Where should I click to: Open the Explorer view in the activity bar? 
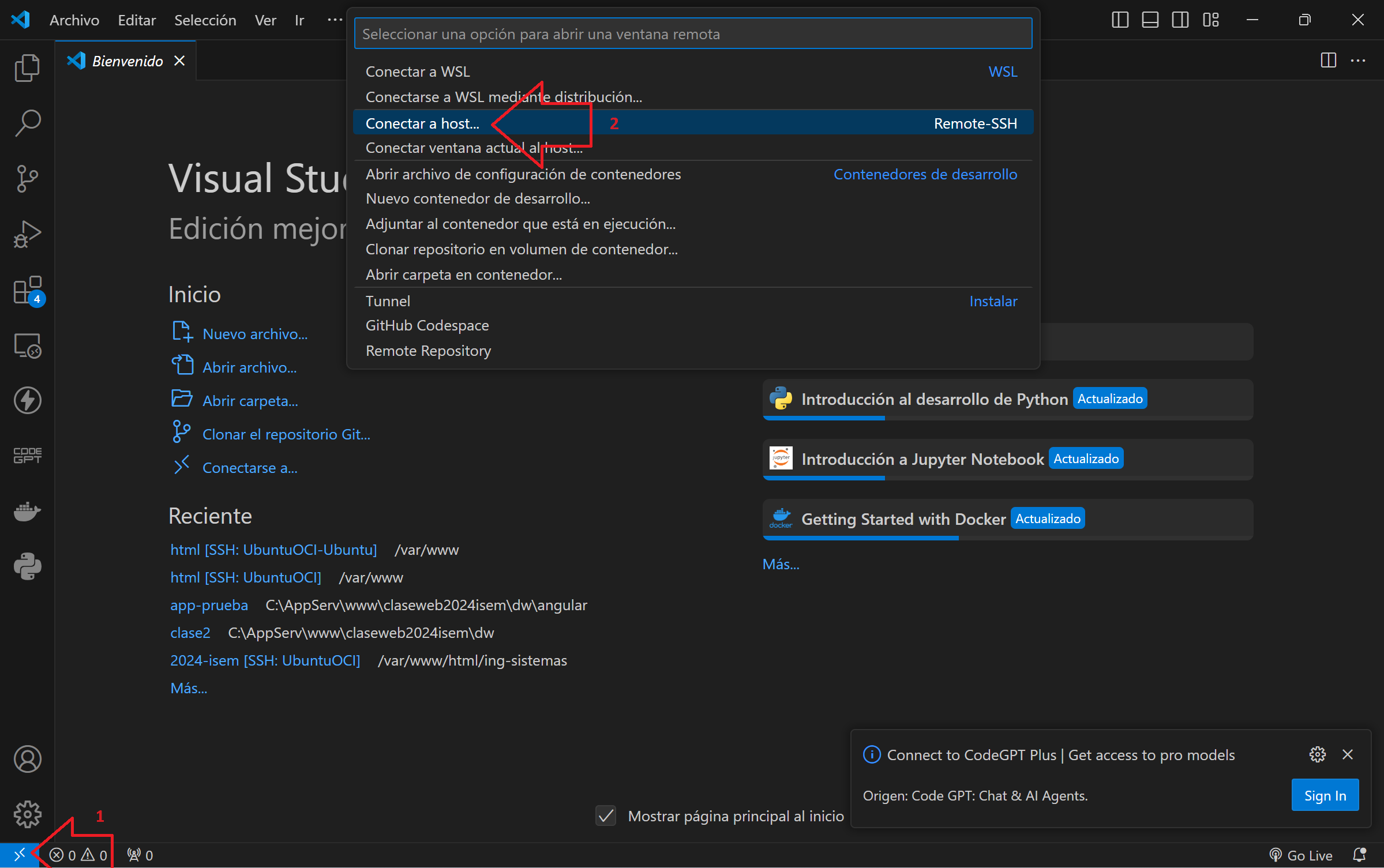pyautogui.click(x=27, y=68)
